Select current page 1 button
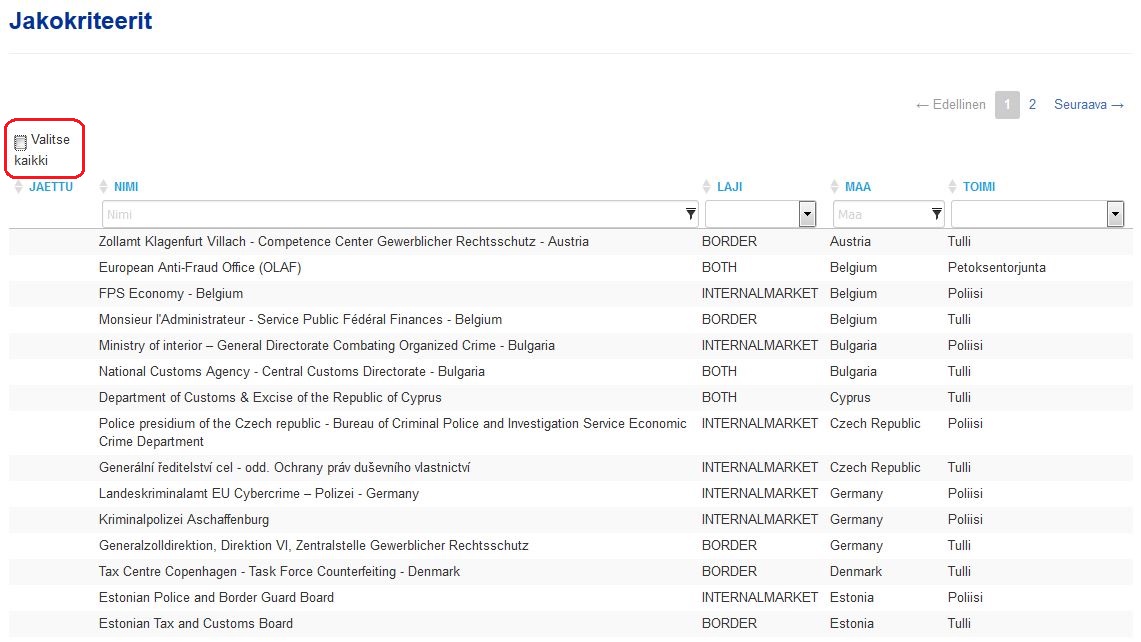 1007,105
